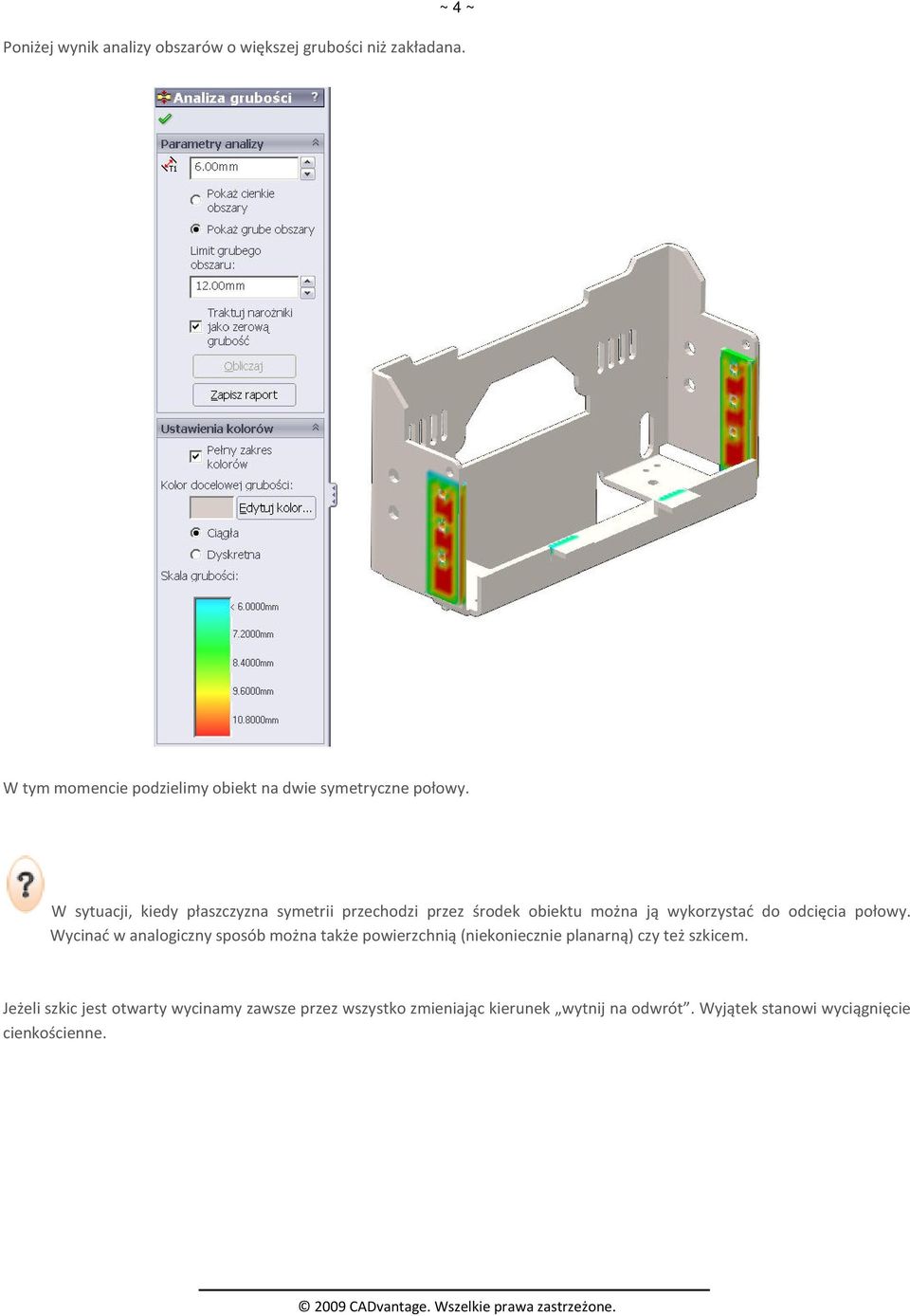Click the 6.00mm target thickness field

[245, 167]
